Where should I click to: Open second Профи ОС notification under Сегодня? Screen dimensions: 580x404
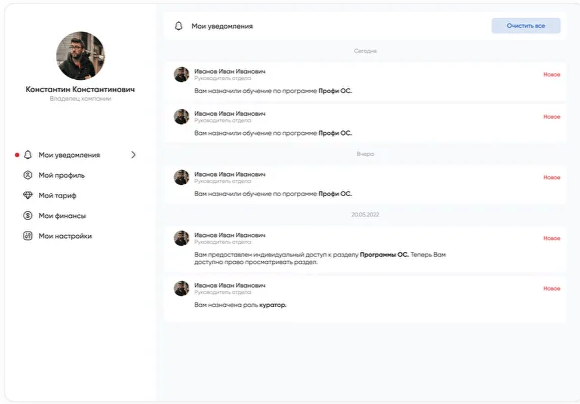tap(365, 123)
